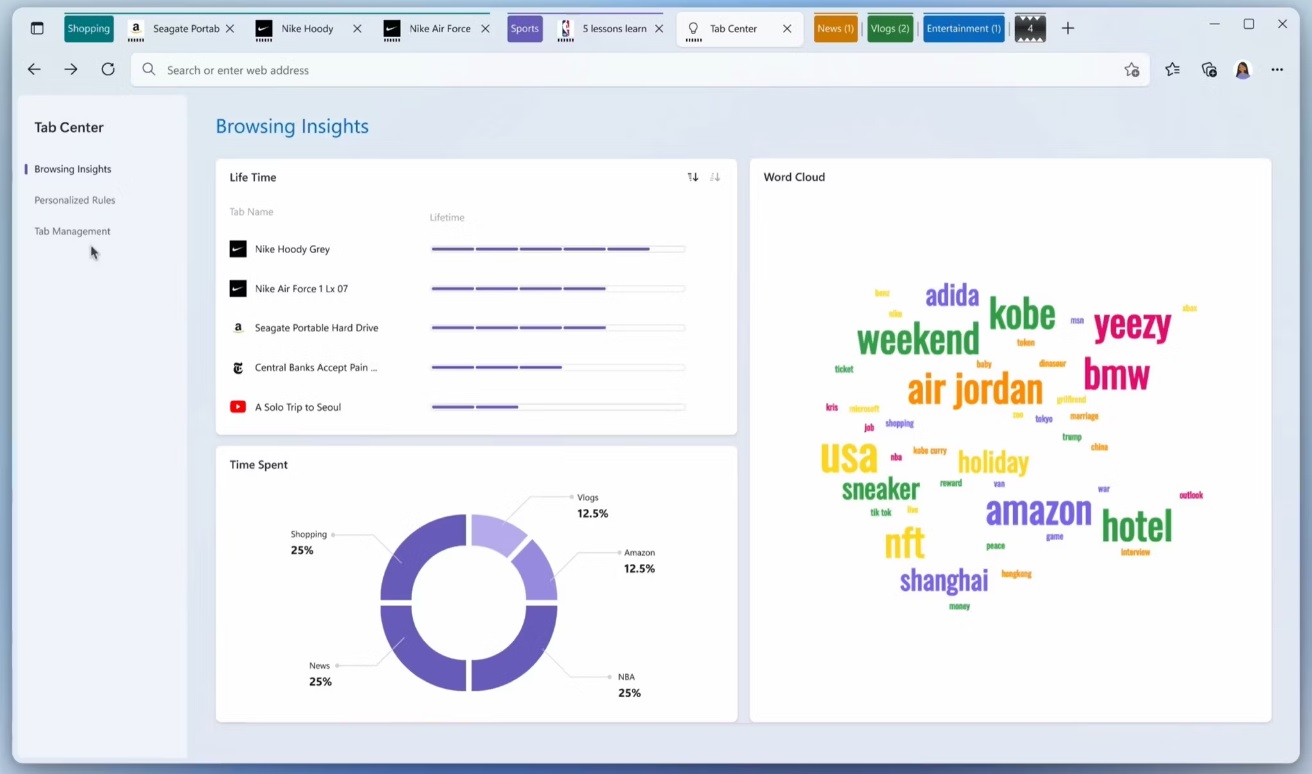The width and height of the screenshot is (1312, 774).
Task: Go back to the previous page
Action: tap(34, 70)
